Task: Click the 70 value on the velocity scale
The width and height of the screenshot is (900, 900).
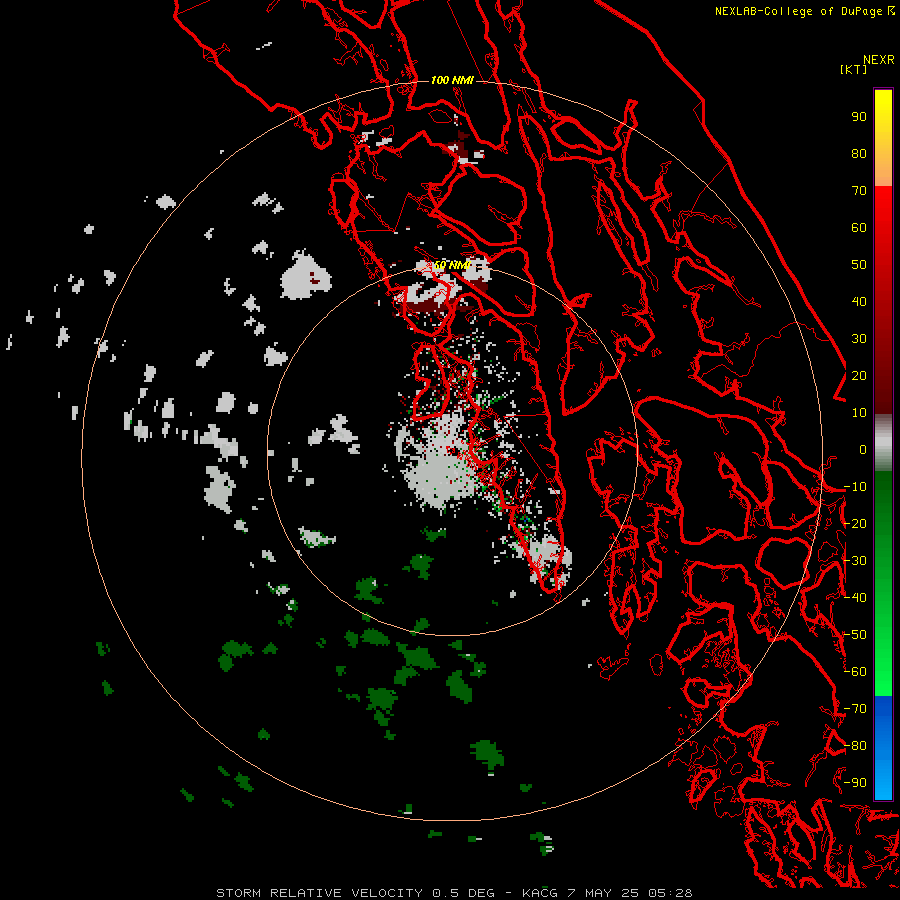Action: pyautogui.click(x=859, y=191)
